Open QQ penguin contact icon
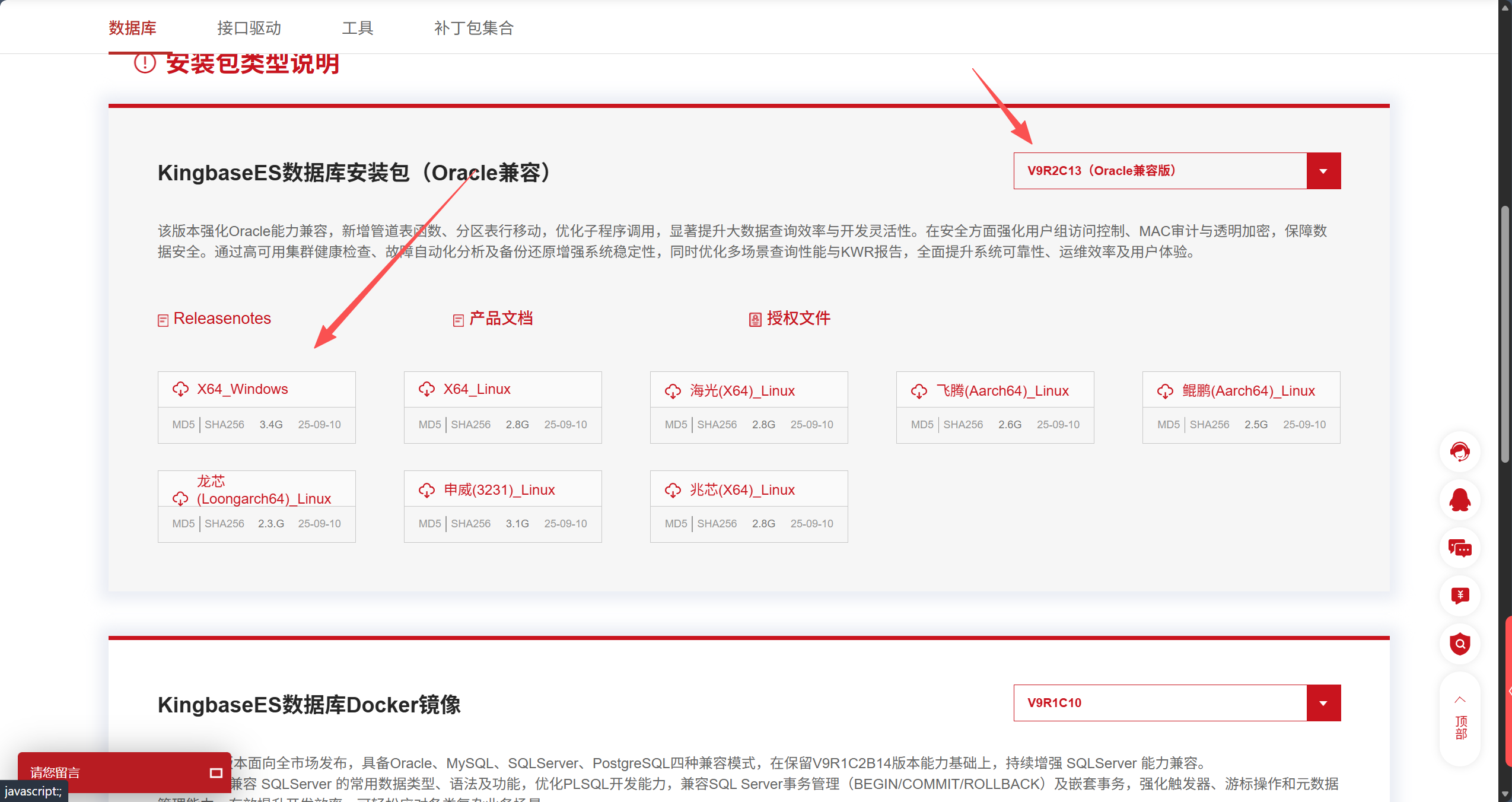The height and width of the screenshot is (802, 1512). click(x=1460, y=500)
